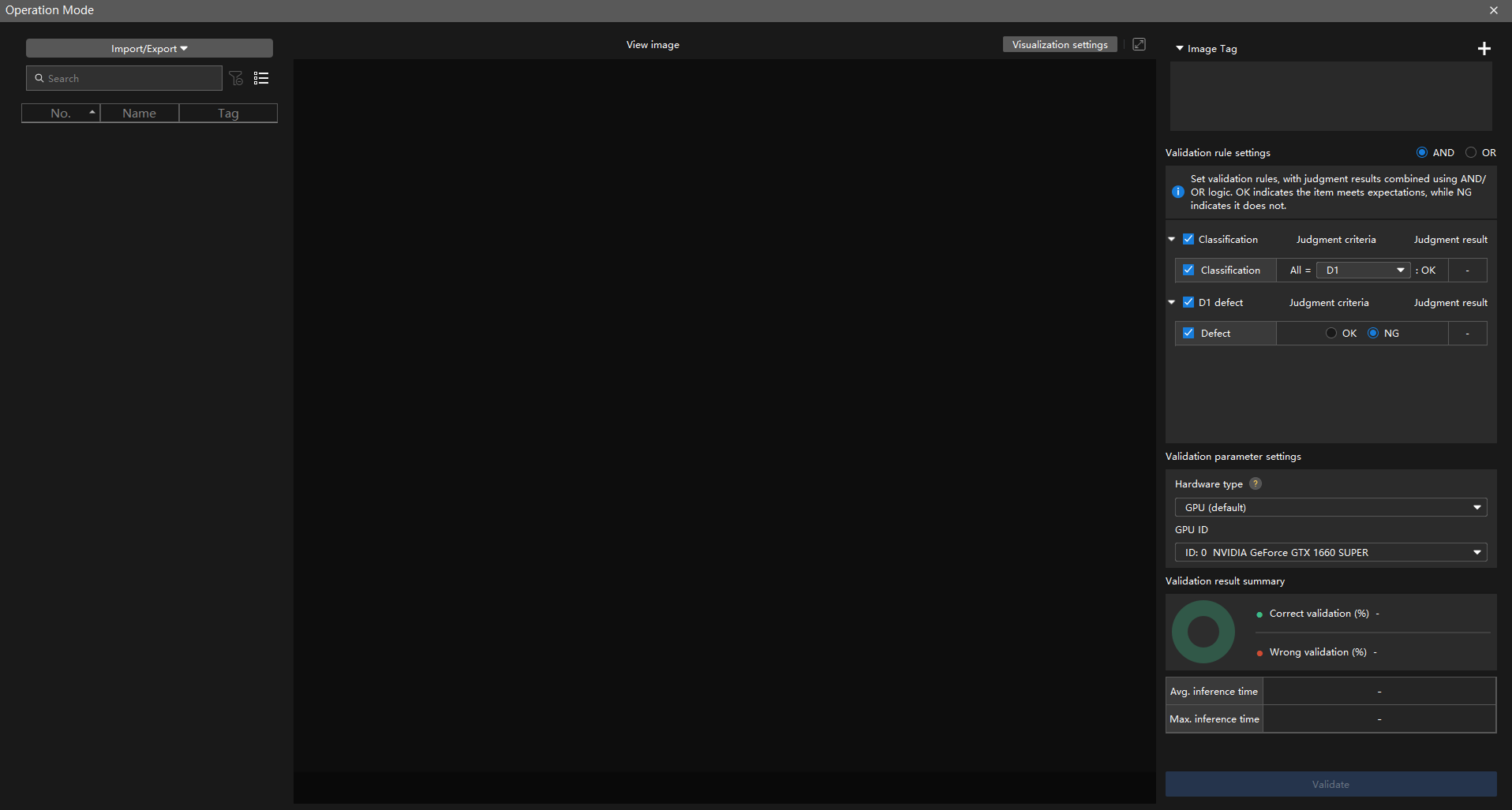Collapse the D1 defect rule group
The image size is (1512, 810).
[1172, 302]
